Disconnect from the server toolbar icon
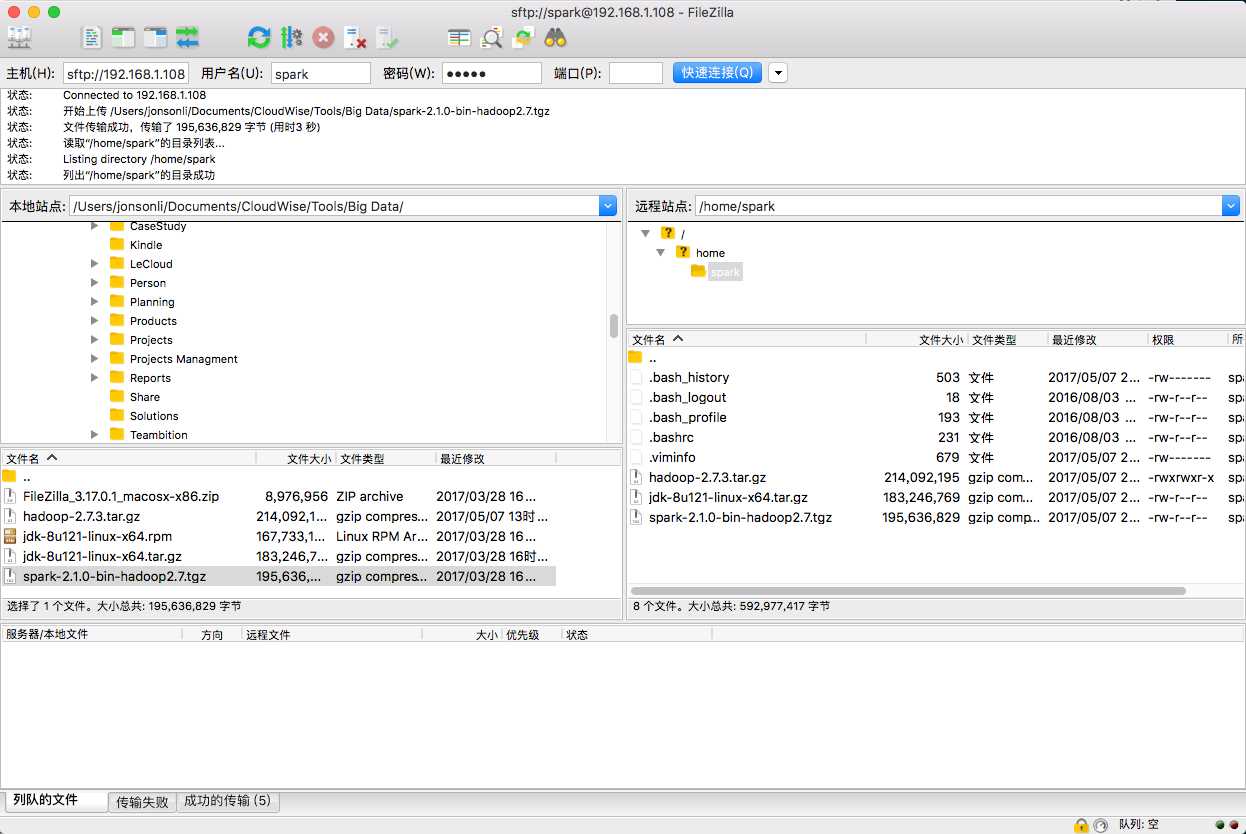The height and width of the screenshot is (834, 1246). pos(355,38)
